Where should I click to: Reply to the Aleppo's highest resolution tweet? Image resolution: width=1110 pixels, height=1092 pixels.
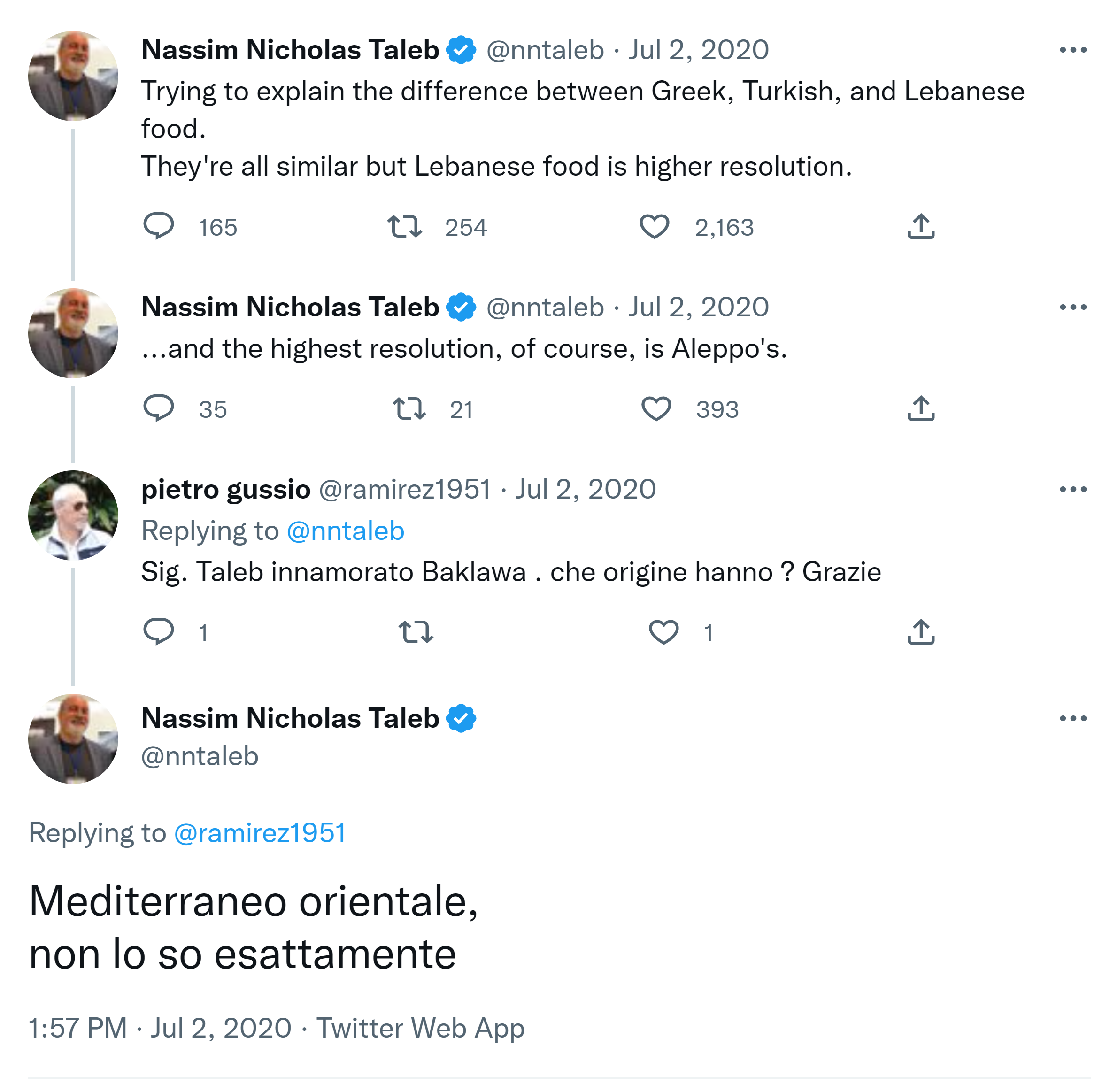click(158, 408)
